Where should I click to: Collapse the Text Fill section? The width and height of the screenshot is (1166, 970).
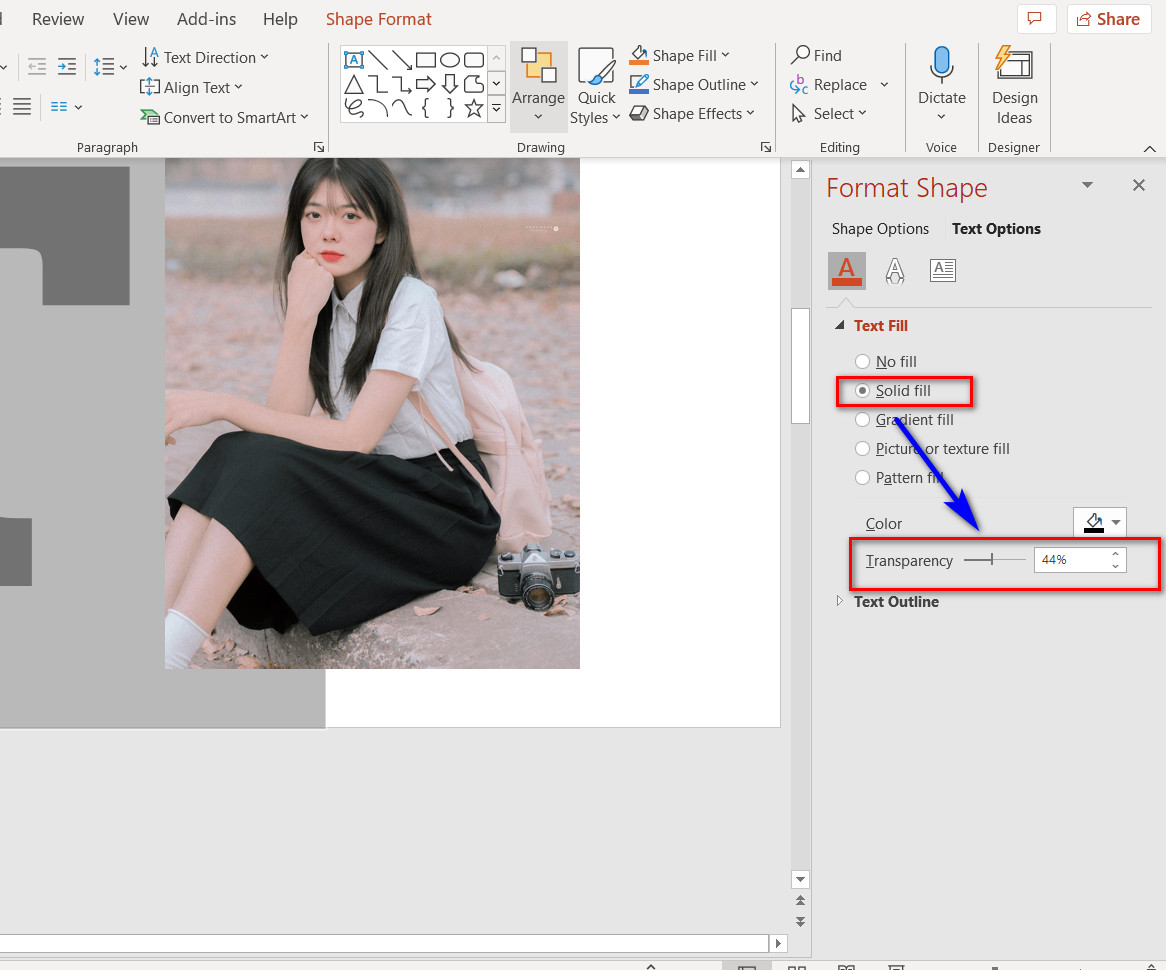pyautogui.click(x=840, y=325)
